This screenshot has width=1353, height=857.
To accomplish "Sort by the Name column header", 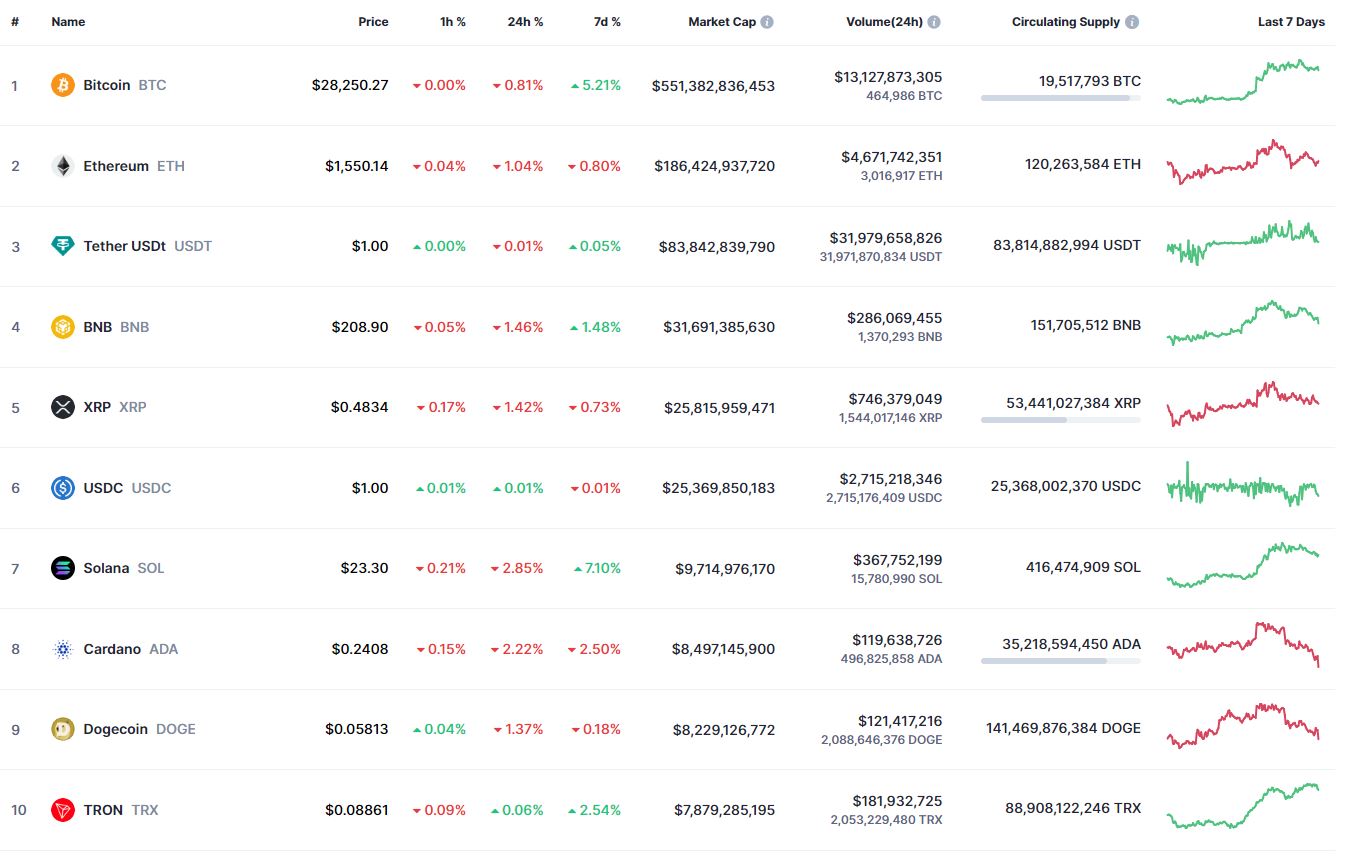I will tap(68, 22).
